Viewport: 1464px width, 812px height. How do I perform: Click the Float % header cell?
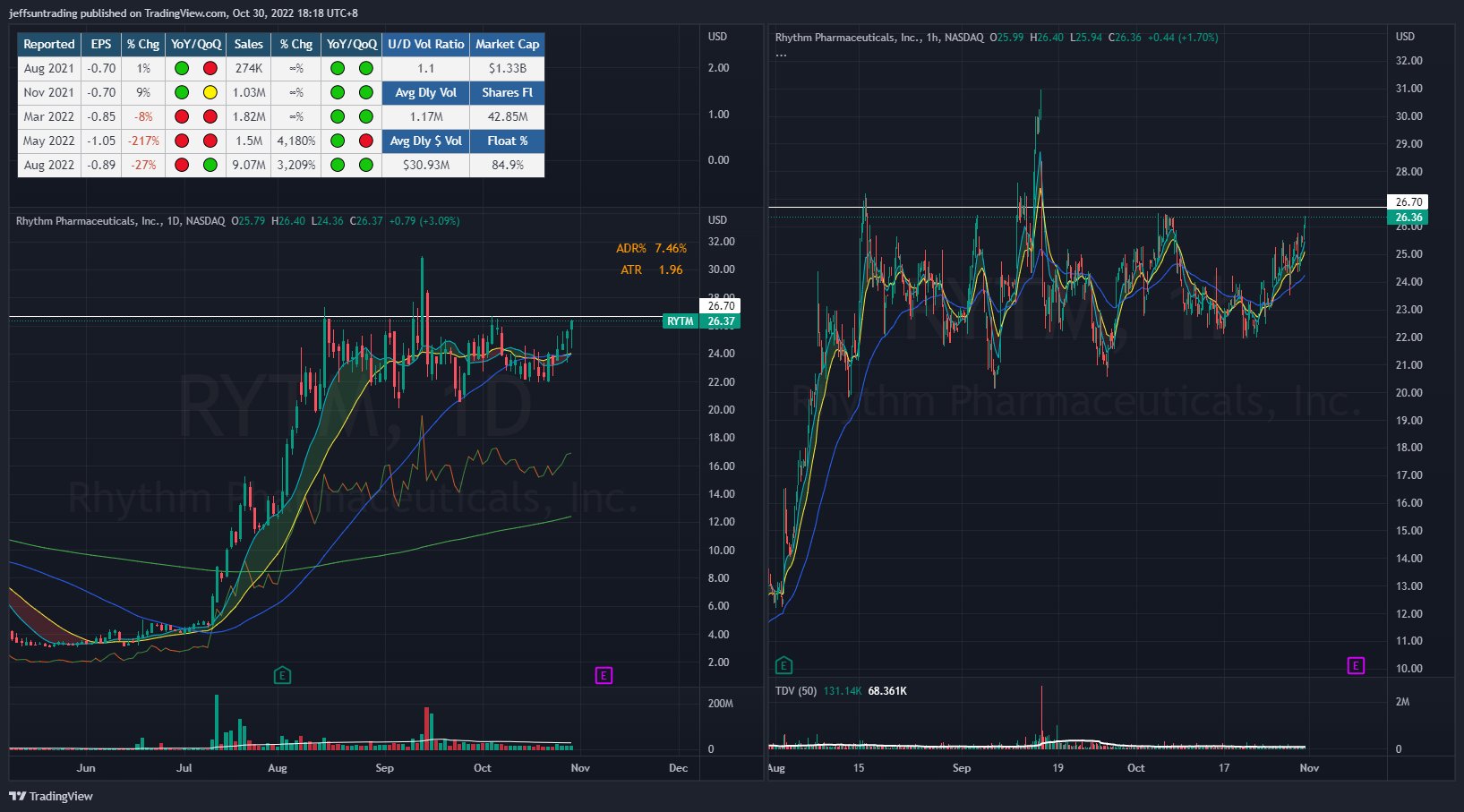[x=507, y=141]
